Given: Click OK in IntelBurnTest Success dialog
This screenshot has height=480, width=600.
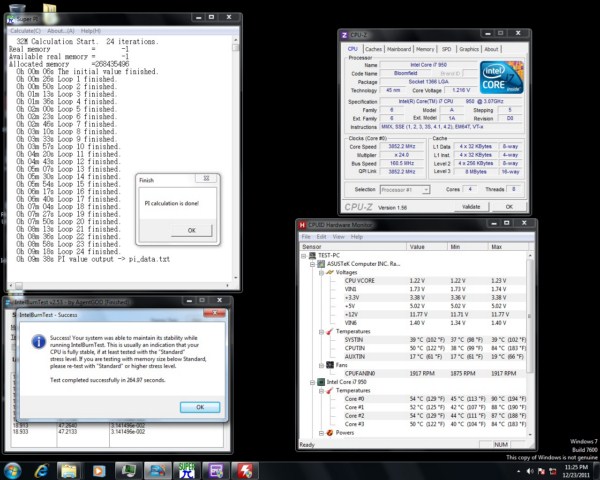Looking at the screenshot, I should pos(200,407).
